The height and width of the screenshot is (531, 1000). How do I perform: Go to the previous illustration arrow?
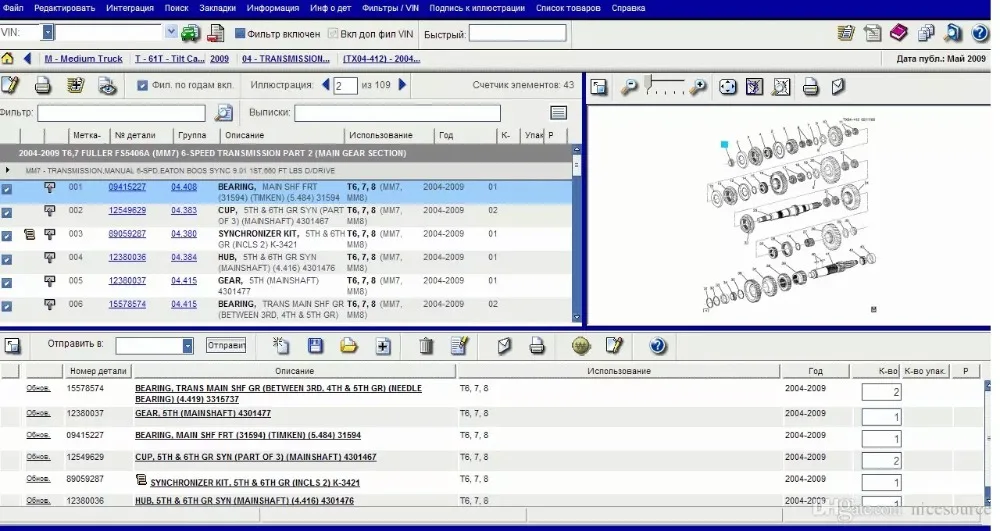tap(326, 84)
